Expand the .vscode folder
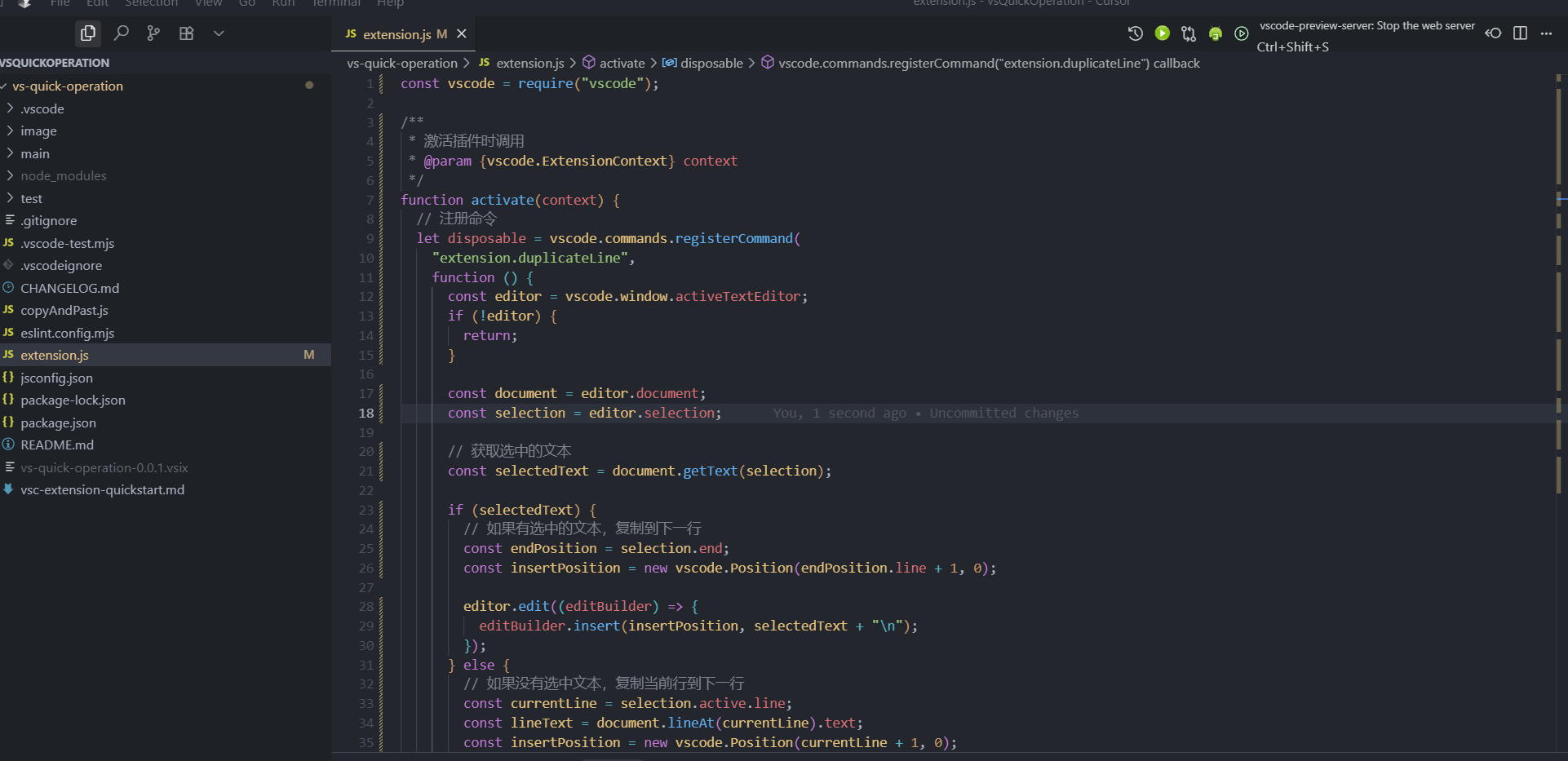Image resolution: width=1568 pixels, height=761 pixels. click(x=166, y=108)
